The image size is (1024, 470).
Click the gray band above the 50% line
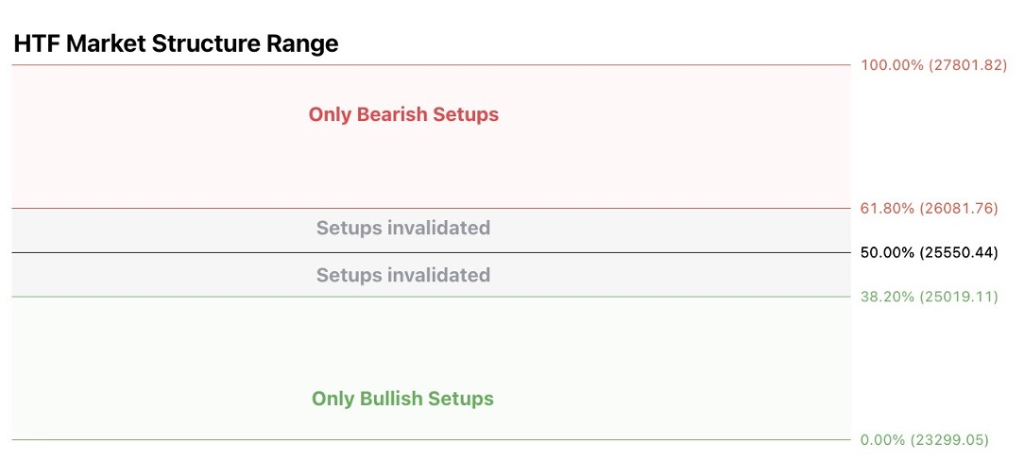[x=650, y=230]
